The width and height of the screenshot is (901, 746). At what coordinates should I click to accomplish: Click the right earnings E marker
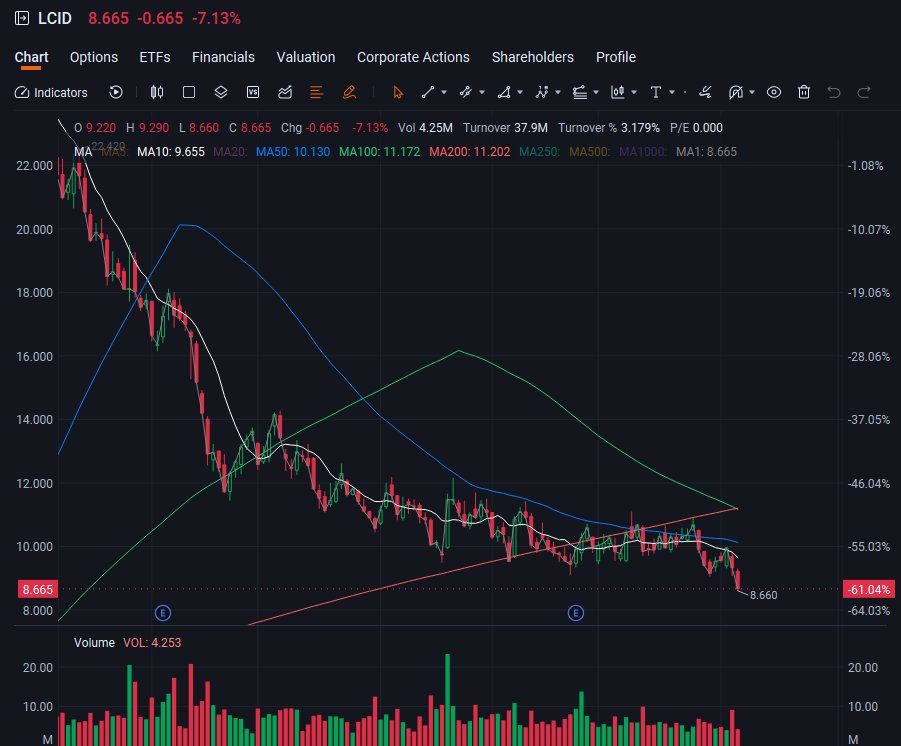pyautogui.click(x=576, y=613)
